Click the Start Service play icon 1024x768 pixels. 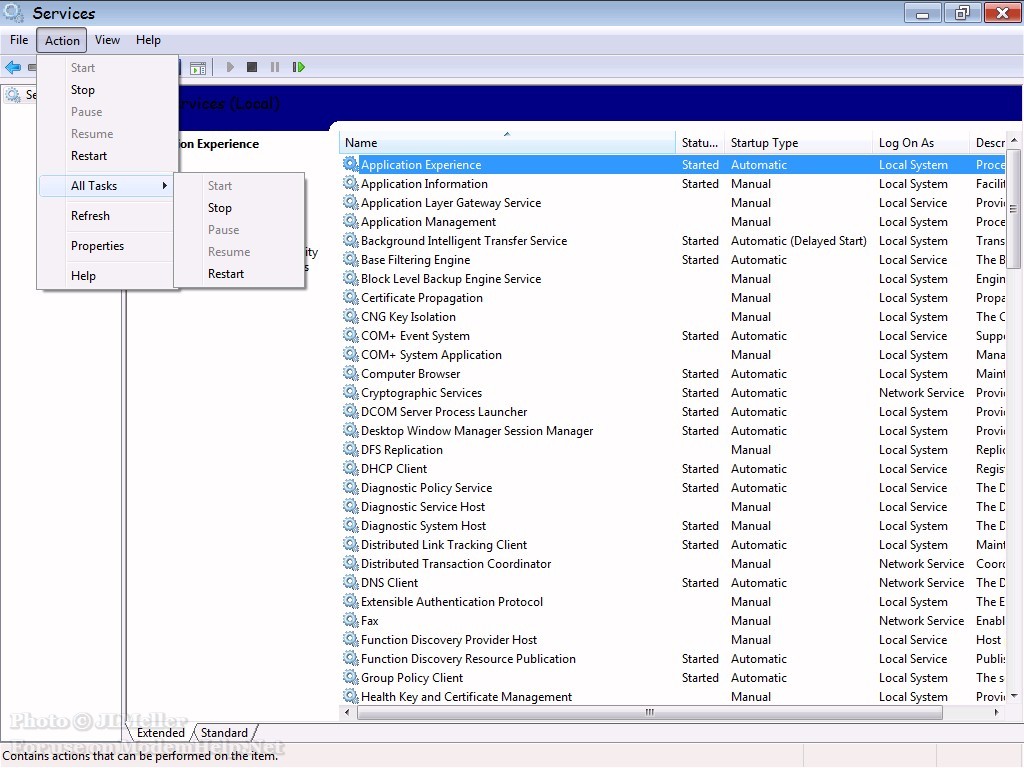coord(230,67)
